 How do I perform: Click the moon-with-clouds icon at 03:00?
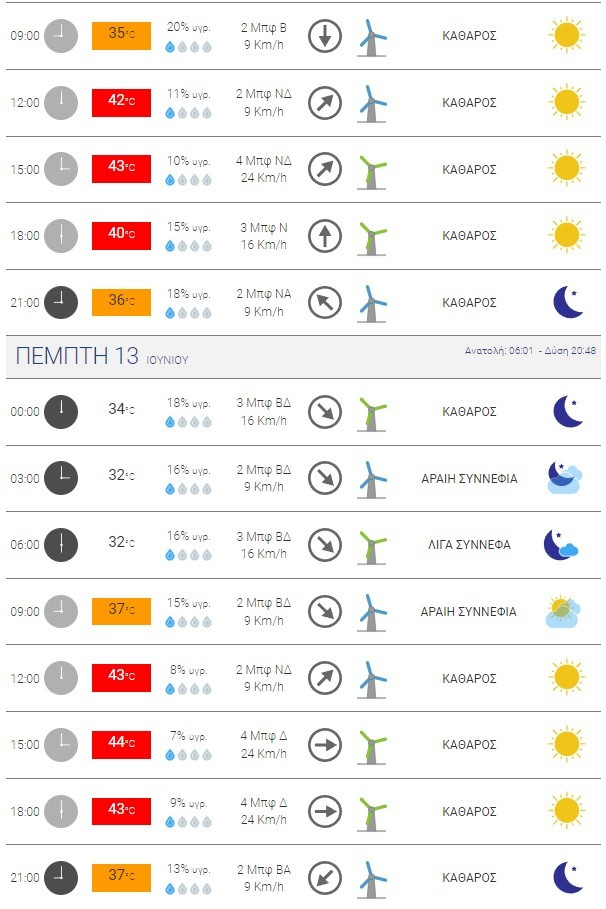pyautogui.click(x=563, y=478)
